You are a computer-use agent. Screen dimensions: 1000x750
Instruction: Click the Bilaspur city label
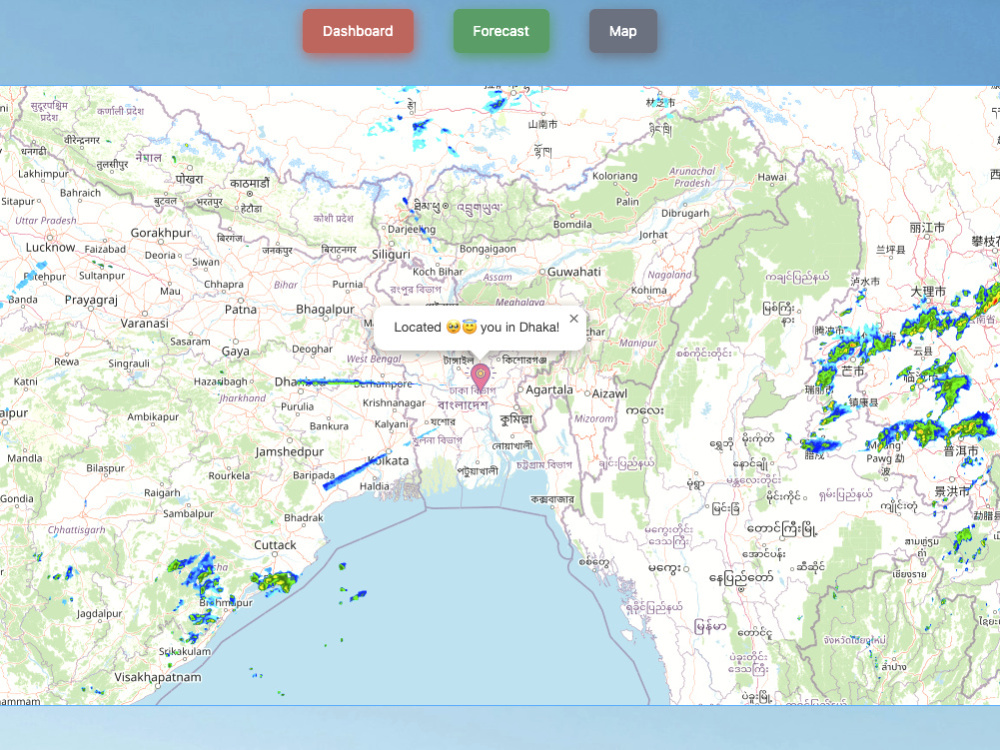tap(105, 468)
